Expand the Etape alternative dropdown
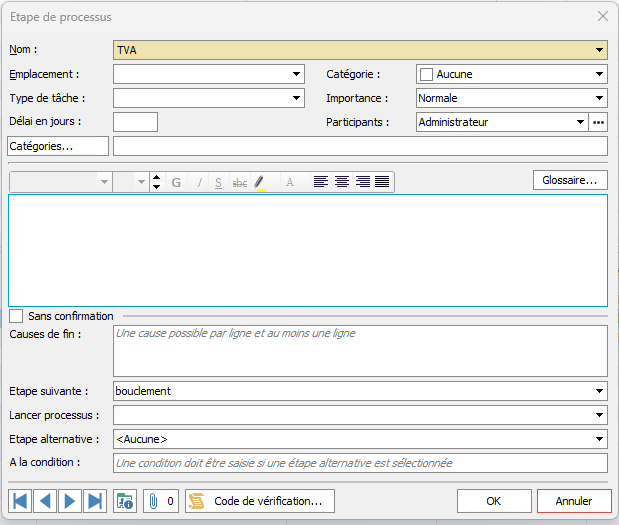 click(599, 439)
